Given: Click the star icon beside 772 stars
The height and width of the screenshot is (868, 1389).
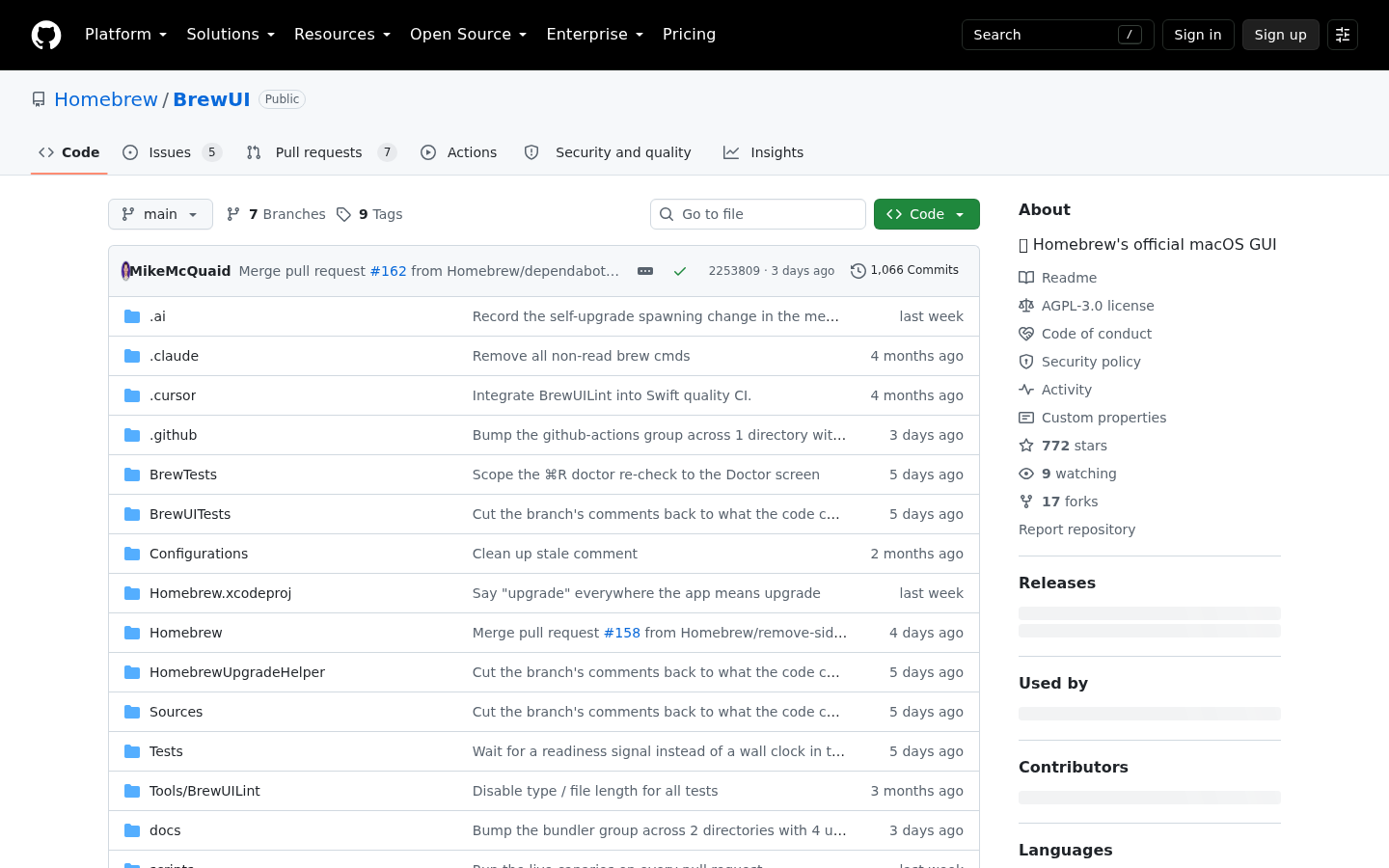Looking at the screenshot, I should [x=1026, y=446].
